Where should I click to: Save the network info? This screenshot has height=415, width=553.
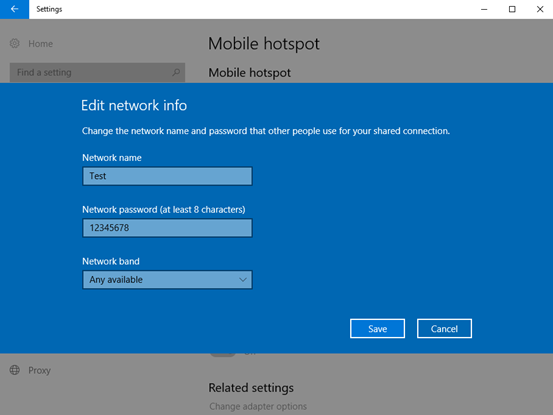coord(377,329)
